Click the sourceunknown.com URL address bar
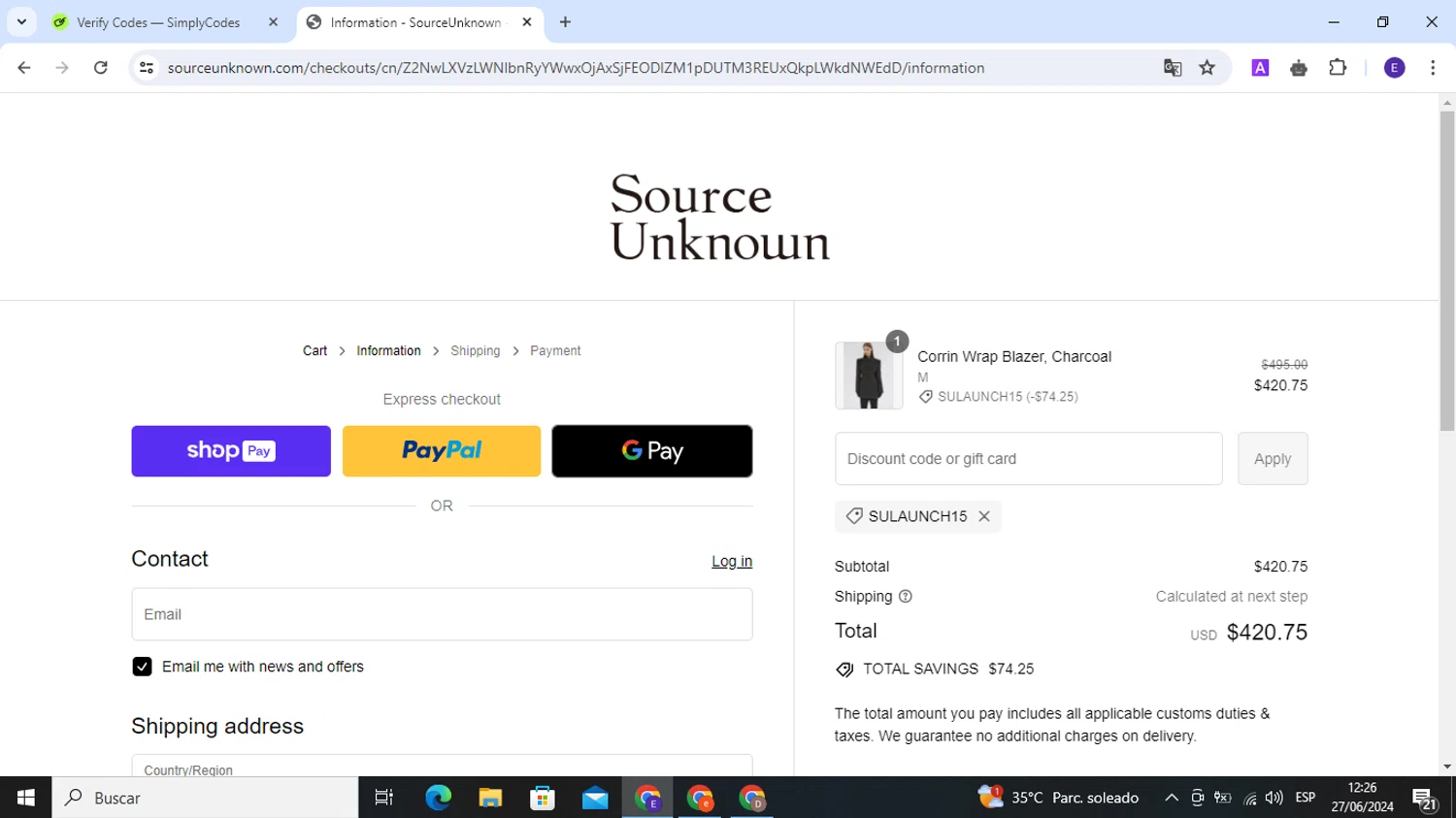This screenshot has width=1456, height=818. [576, 68]
